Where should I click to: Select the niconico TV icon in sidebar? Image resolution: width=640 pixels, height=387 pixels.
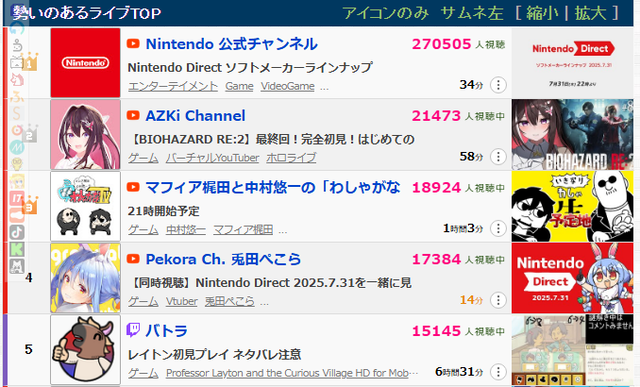[17, 62]
